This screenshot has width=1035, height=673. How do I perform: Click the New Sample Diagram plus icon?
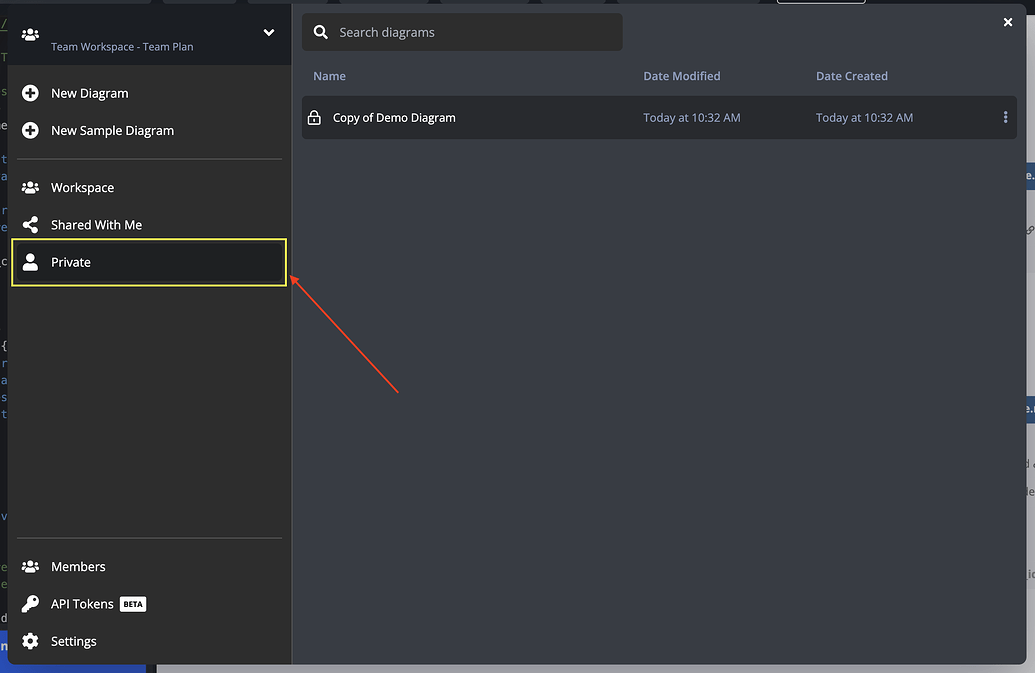(31, 130)
